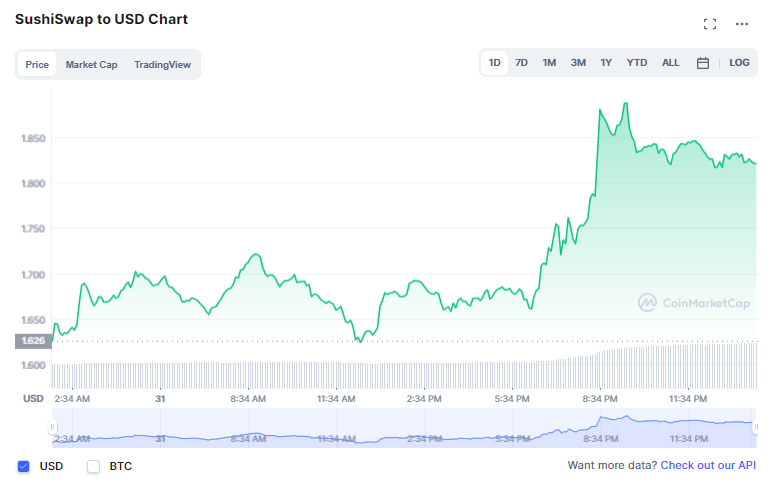Viewport: 781px width, 484px height.
Task: Switch to the TradingView tab
Action: tap(162, 65)
